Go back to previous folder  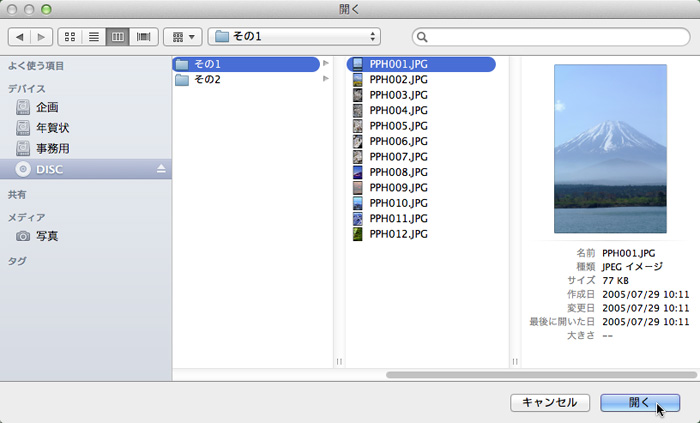(19, 37)
